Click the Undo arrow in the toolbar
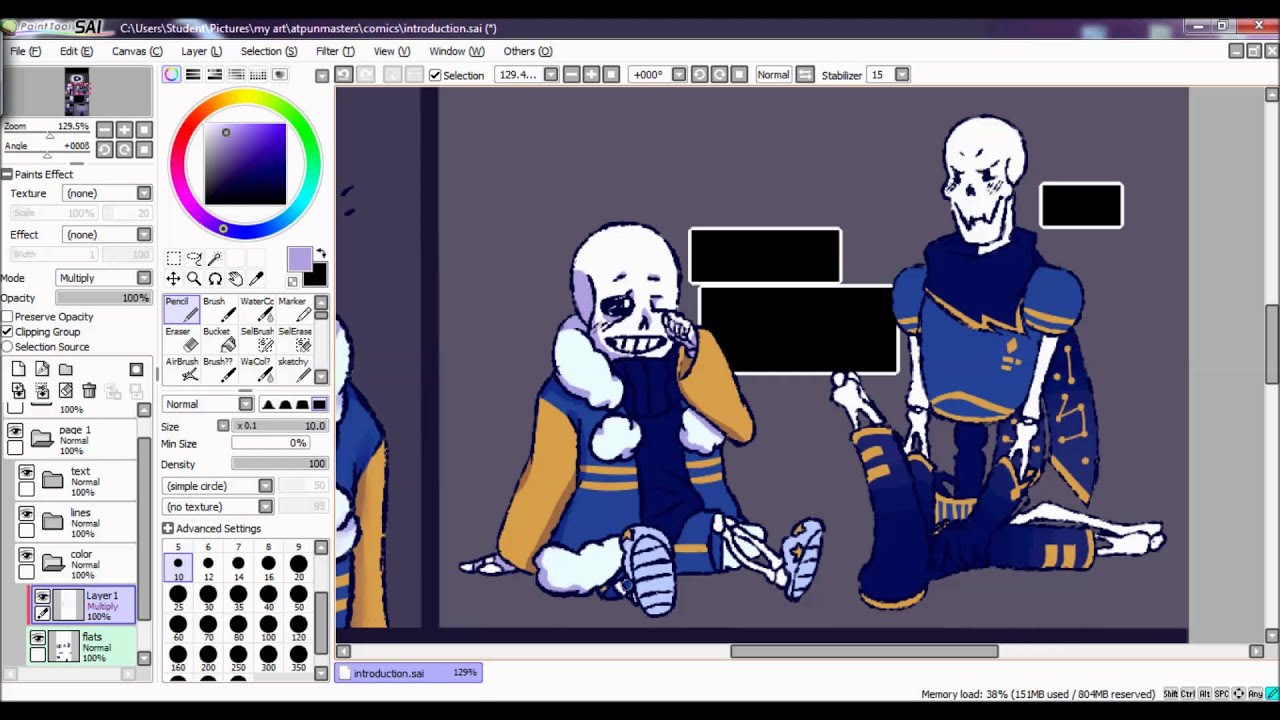Viewport: 1280px width, 720px height. tap(343, 74)
